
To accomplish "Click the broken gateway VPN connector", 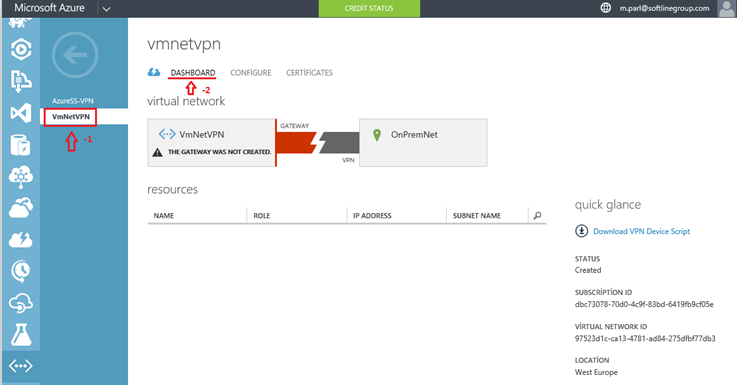I will point(318,142).
